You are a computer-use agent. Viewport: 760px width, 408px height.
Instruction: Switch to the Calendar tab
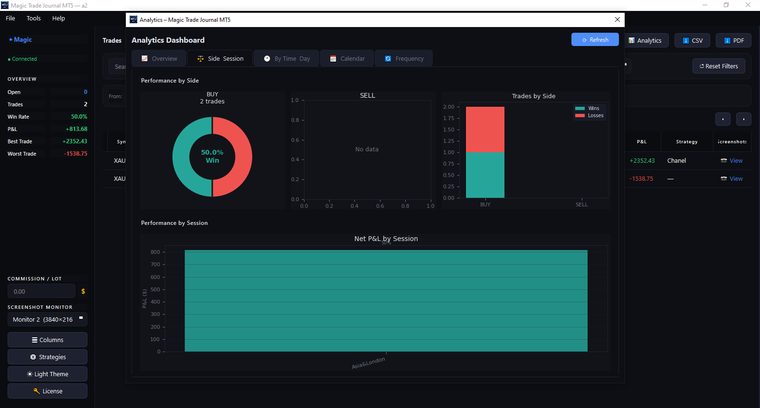point(347,59)
